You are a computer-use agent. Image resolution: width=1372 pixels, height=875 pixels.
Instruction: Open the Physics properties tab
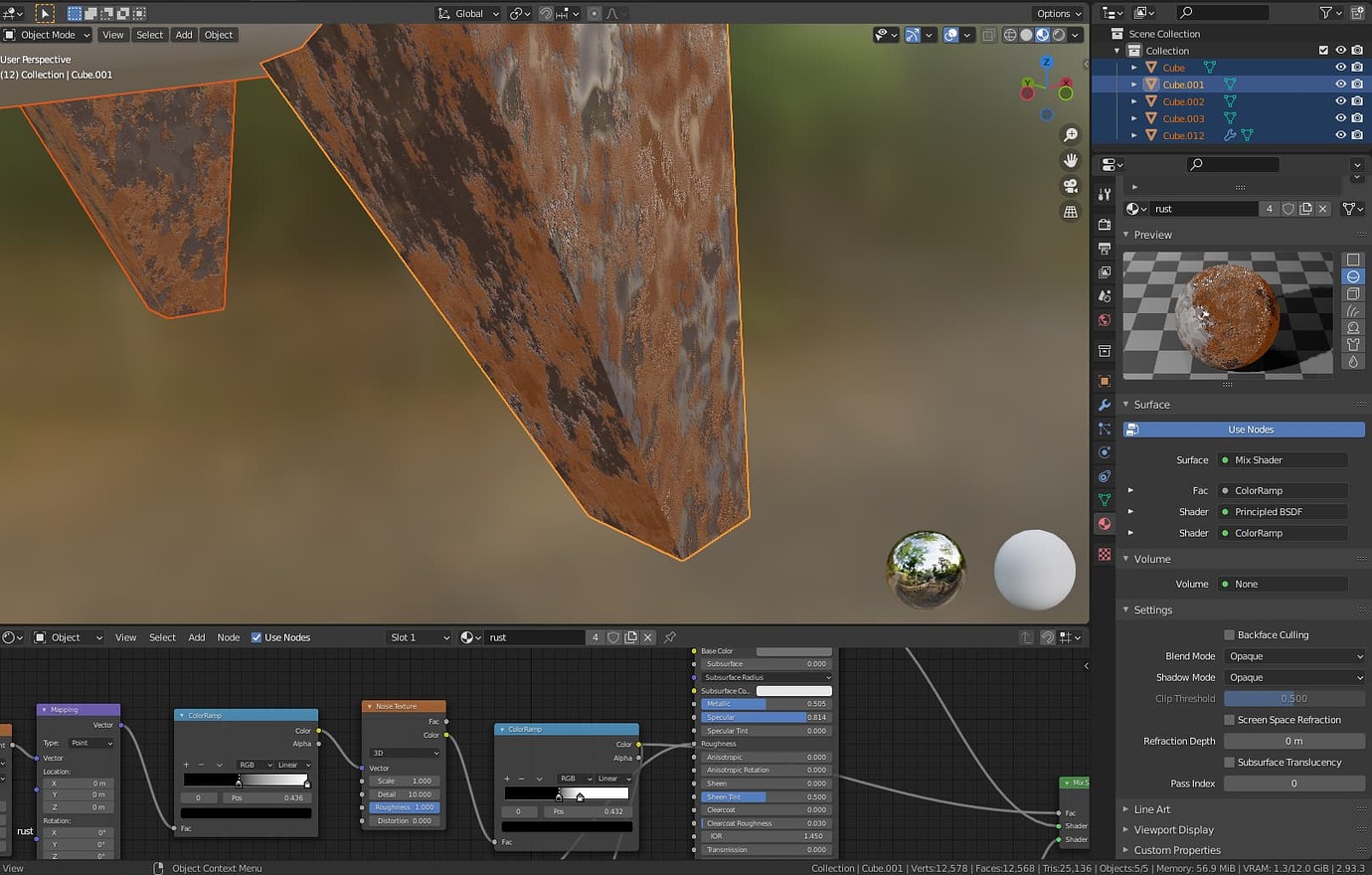1105,452
